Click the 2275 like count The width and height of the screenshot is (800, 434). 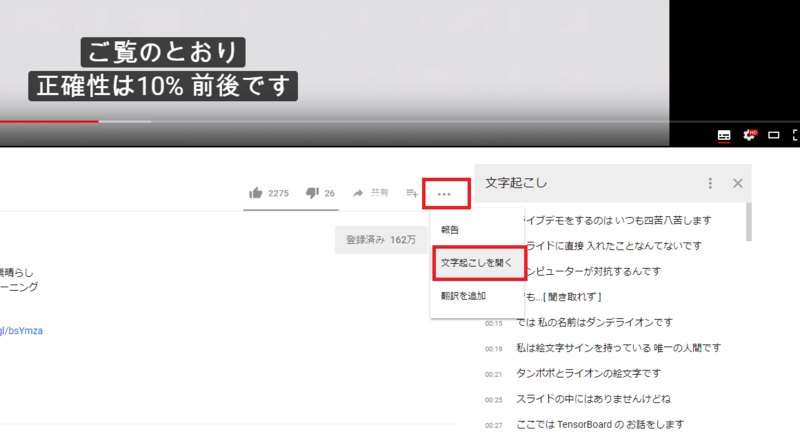pyautogui.click(x=279, y=193)
